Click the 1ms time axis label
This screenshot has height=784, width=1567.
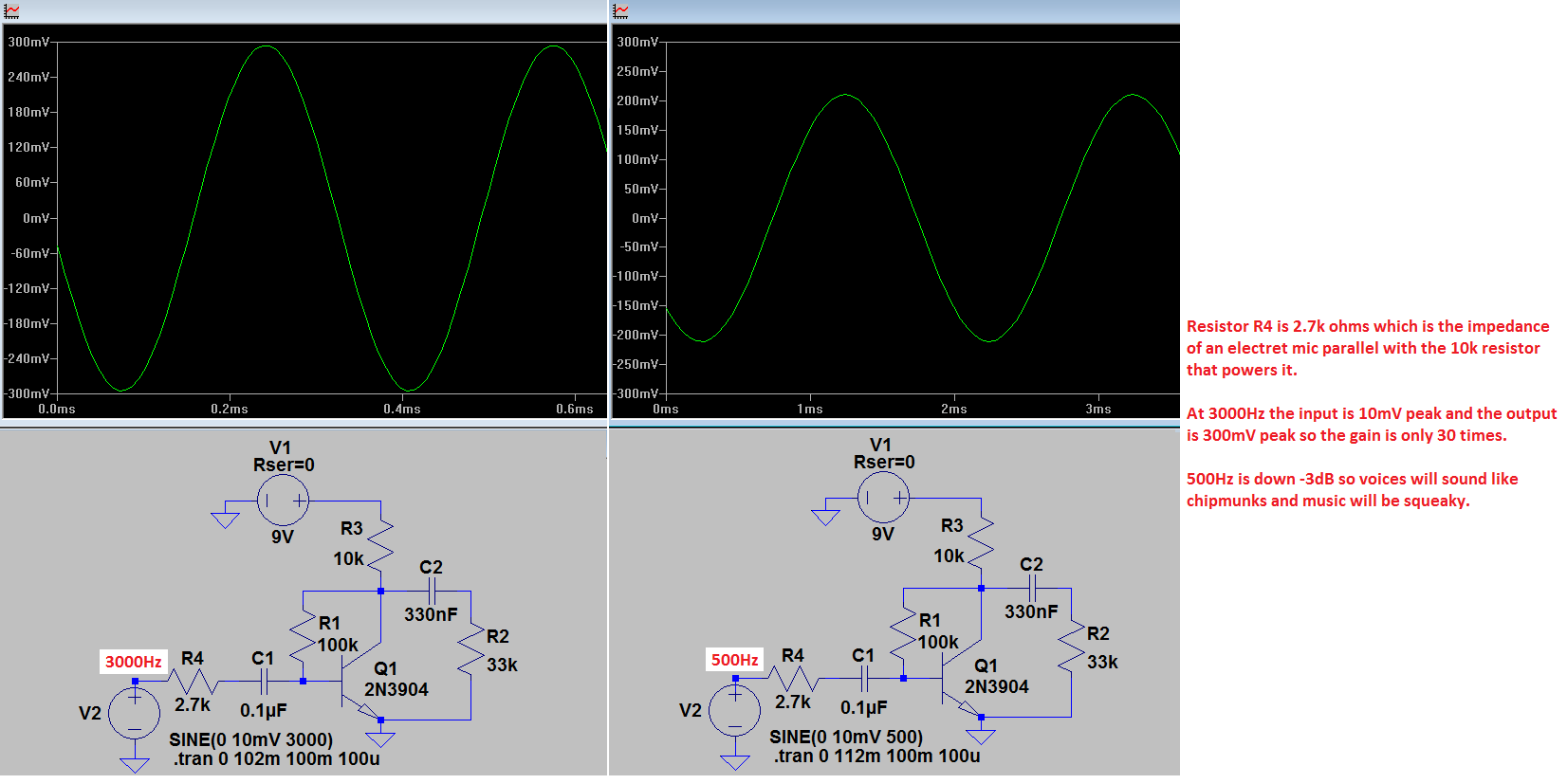(x=810, y=410)
